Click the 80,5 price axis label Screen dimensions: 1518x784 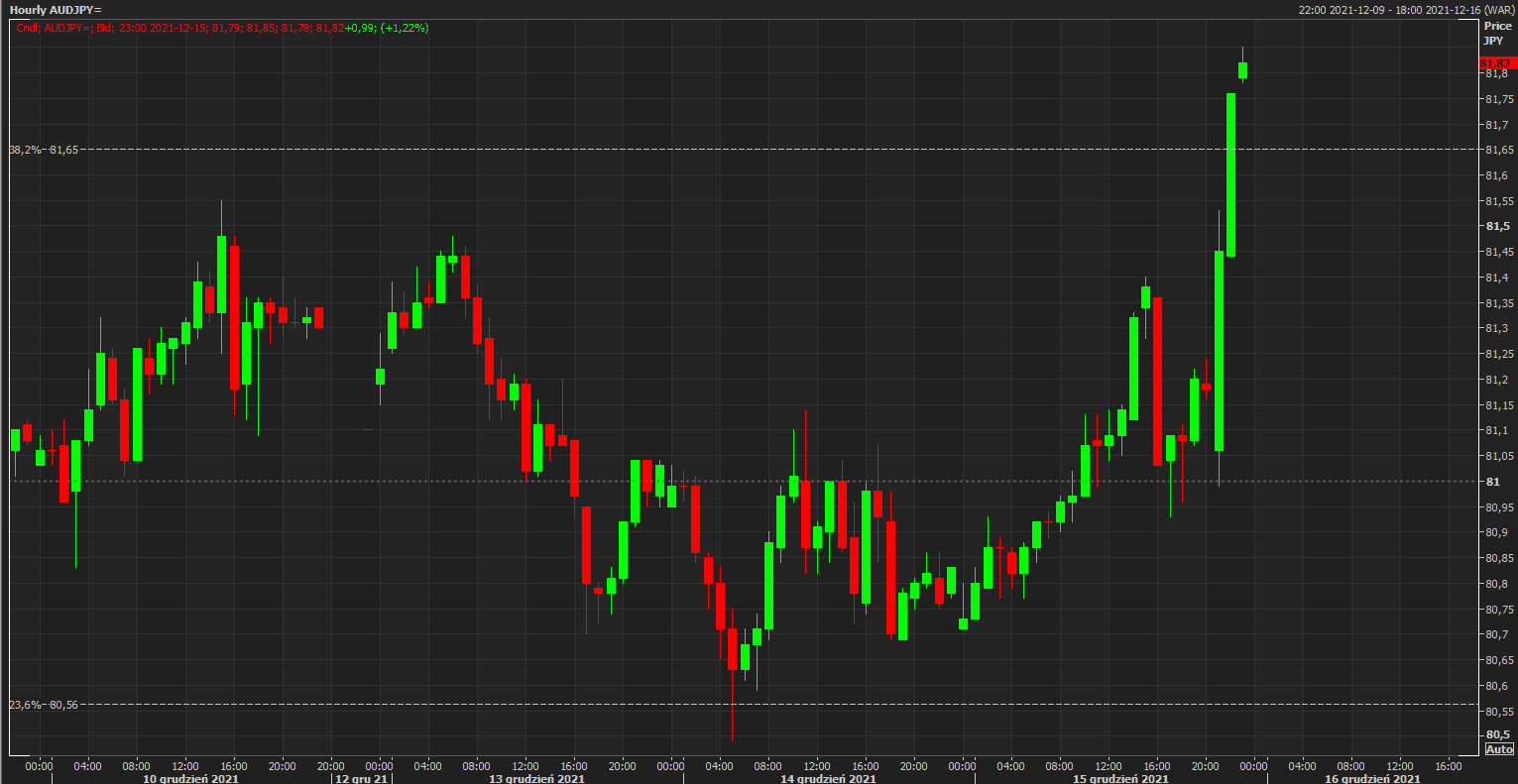click(x=1496, y=734)
